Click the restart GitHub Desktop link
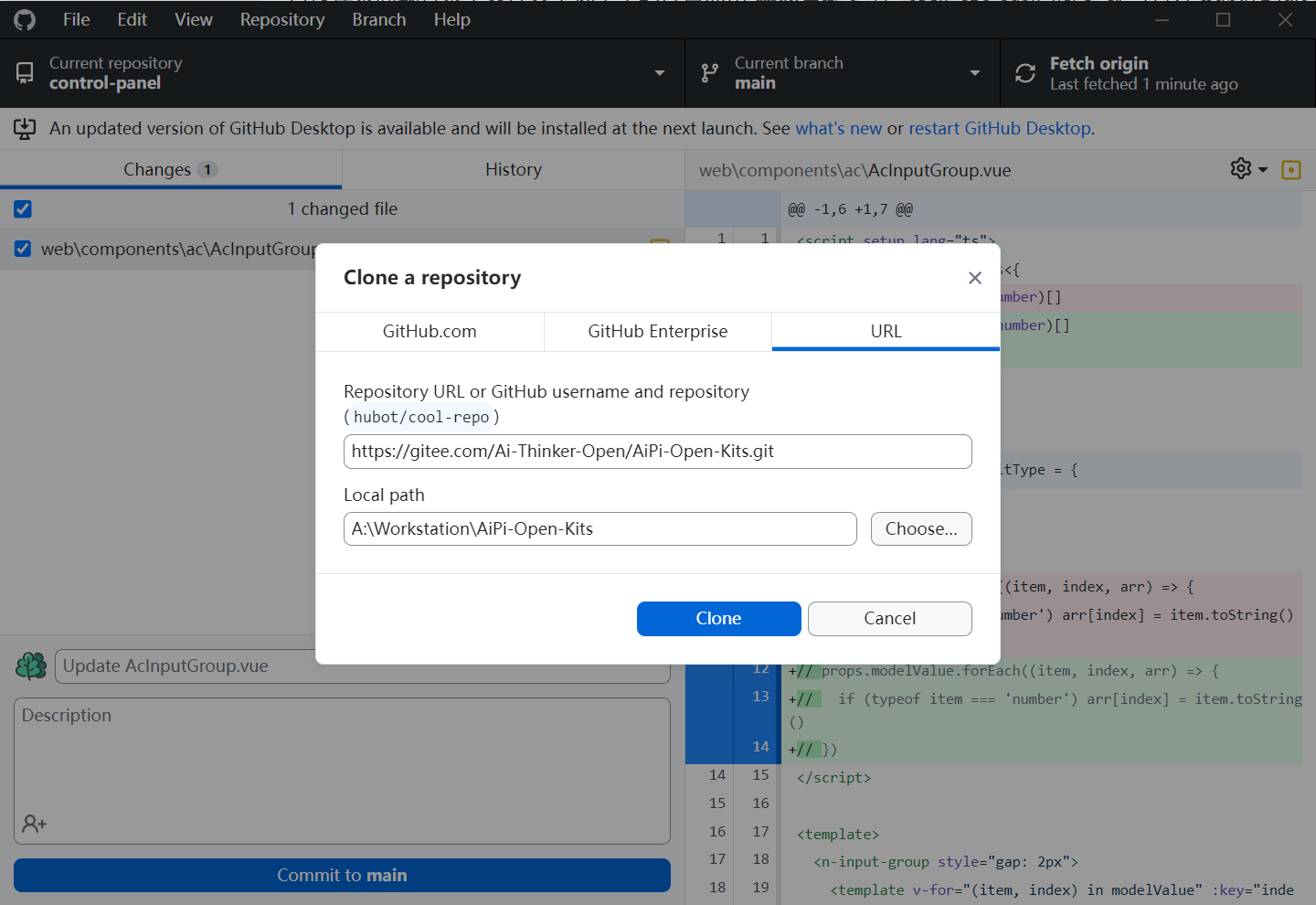Screen dimensions: 1316x905 1000,129
